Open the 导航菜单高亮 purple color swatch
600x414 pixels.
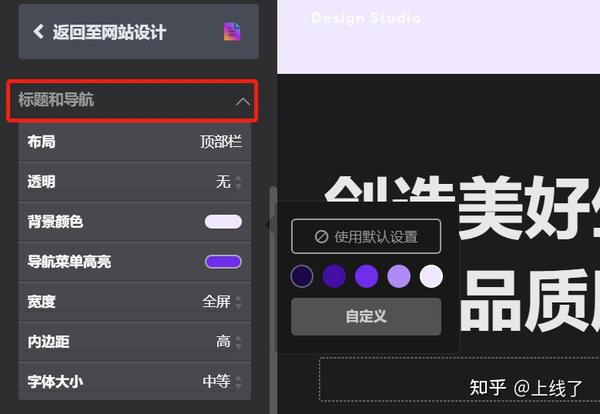[x=223, y=262]
